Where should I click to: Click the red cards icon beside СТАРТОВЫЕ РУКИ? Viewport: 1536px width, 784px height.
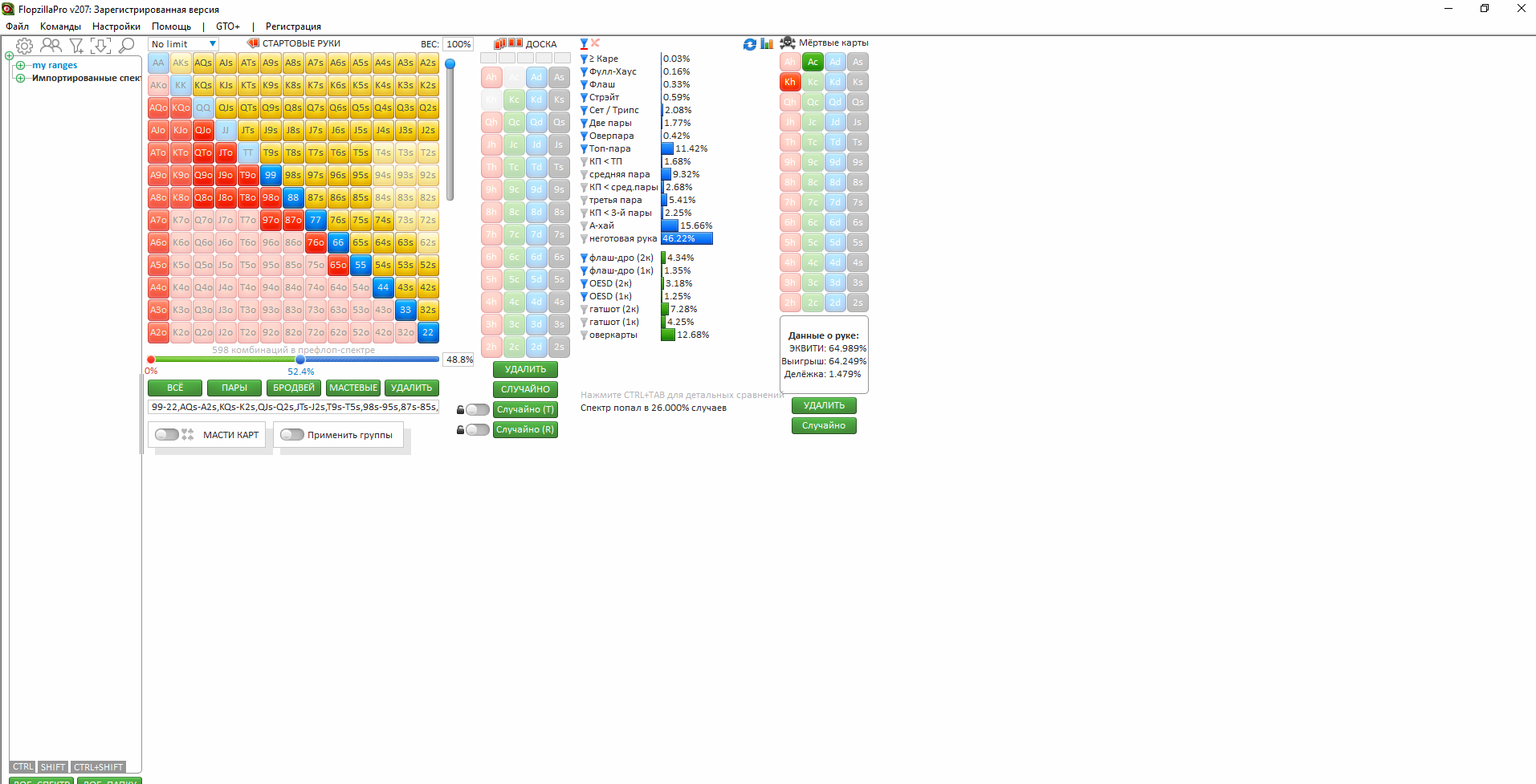coord(253,43)
